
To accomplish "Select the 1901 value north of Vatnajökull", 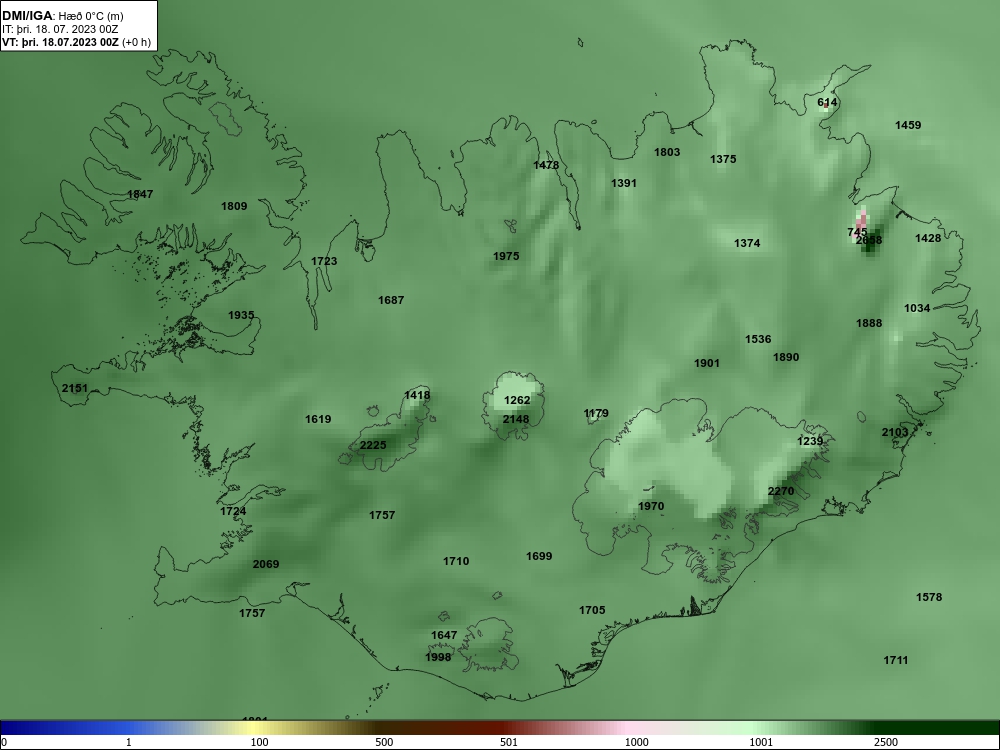I will 707,364.
